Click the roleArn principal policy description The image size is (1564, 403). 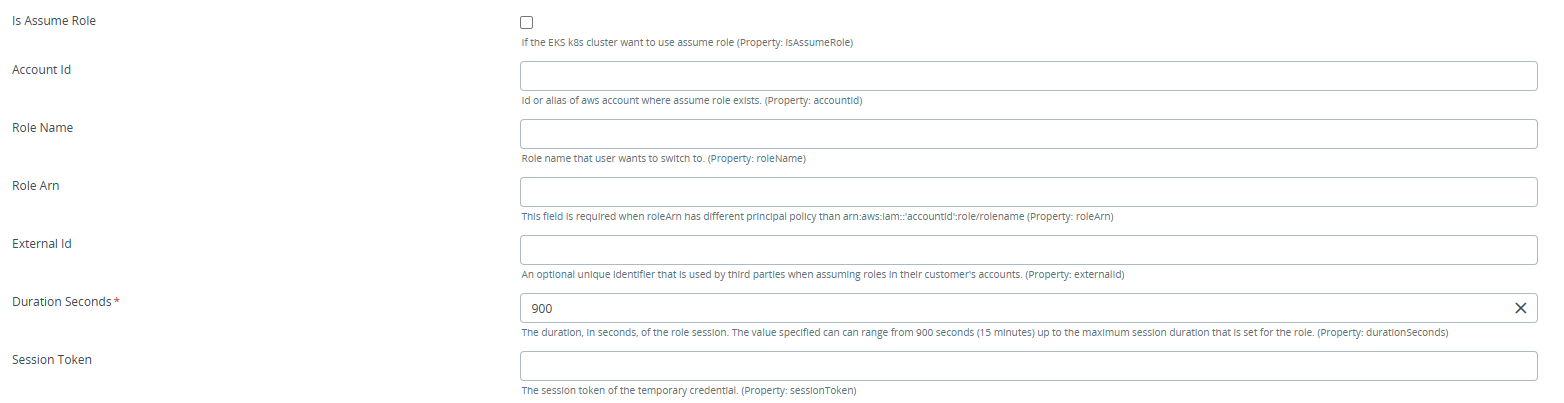click(818, 216)
